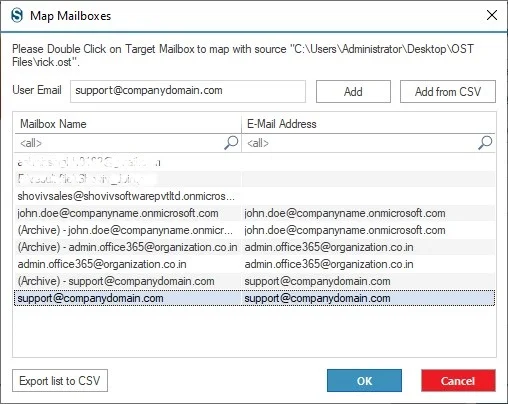Confirm mapping with OK button
The height and width of the screenshot is (404, 508).
coord(364,381)
